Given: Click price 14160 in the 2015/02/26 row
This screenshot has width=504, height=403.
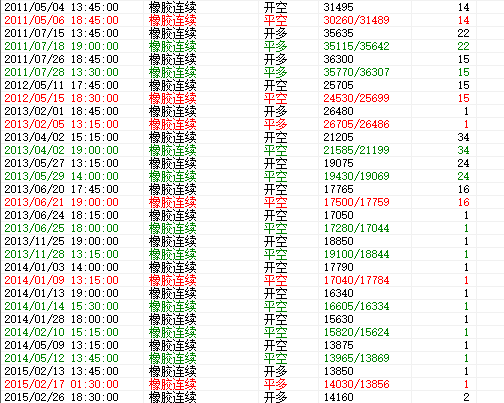Looking at the screenshot, I should [x=338, y=397].
